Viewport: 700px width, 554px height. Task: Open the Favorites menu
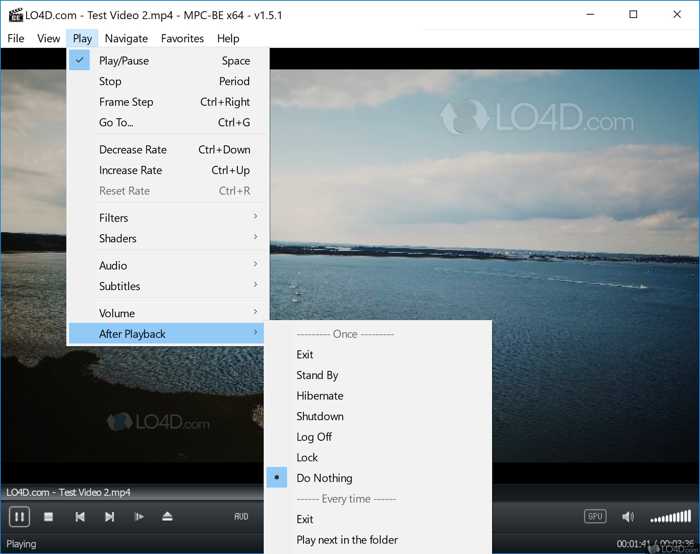pyautogui.click(x=182, y=38)
